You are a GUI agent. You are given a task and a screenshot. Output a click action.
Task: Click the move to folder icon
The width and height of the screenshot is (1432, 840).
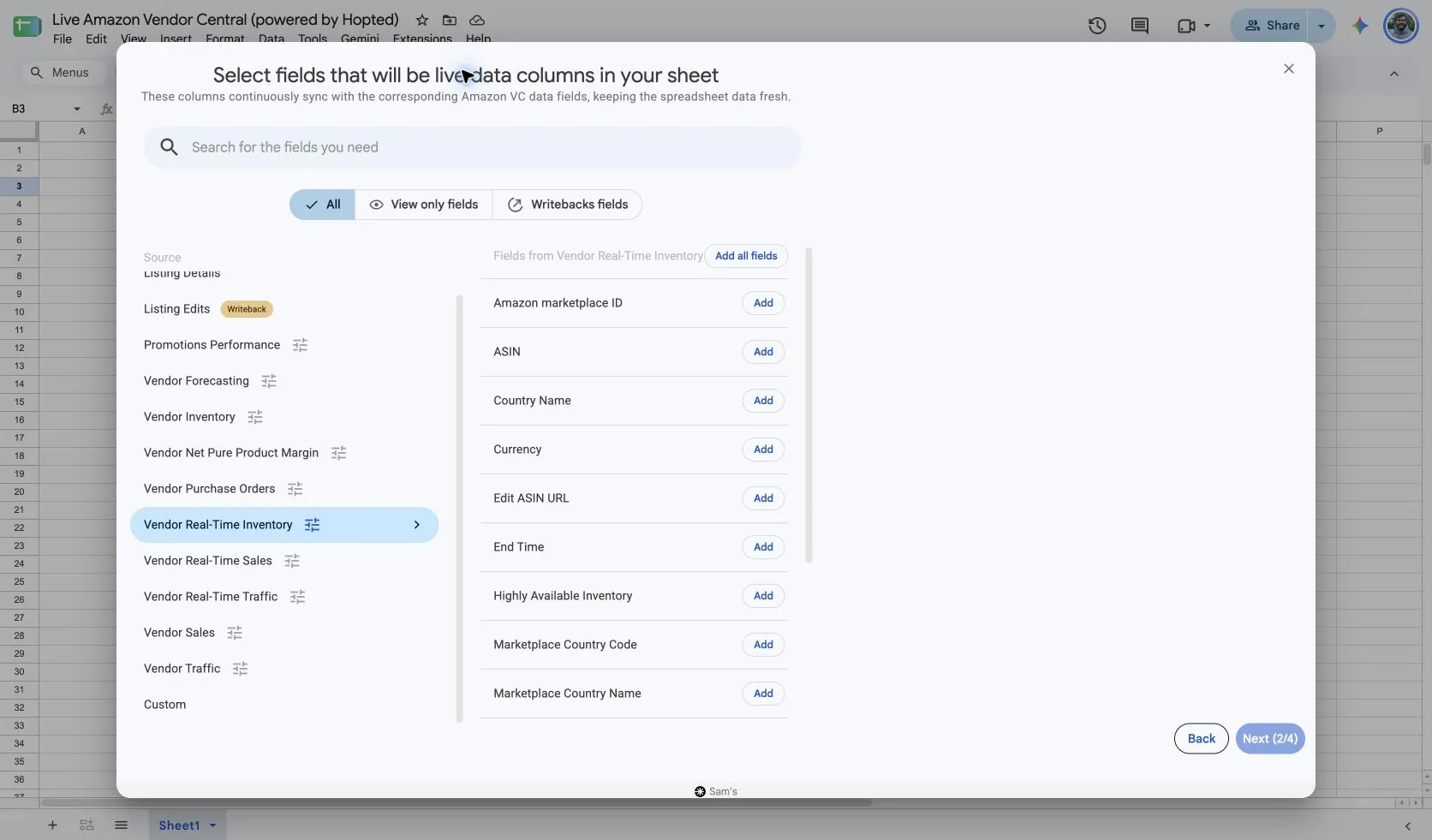click(450, 20)
